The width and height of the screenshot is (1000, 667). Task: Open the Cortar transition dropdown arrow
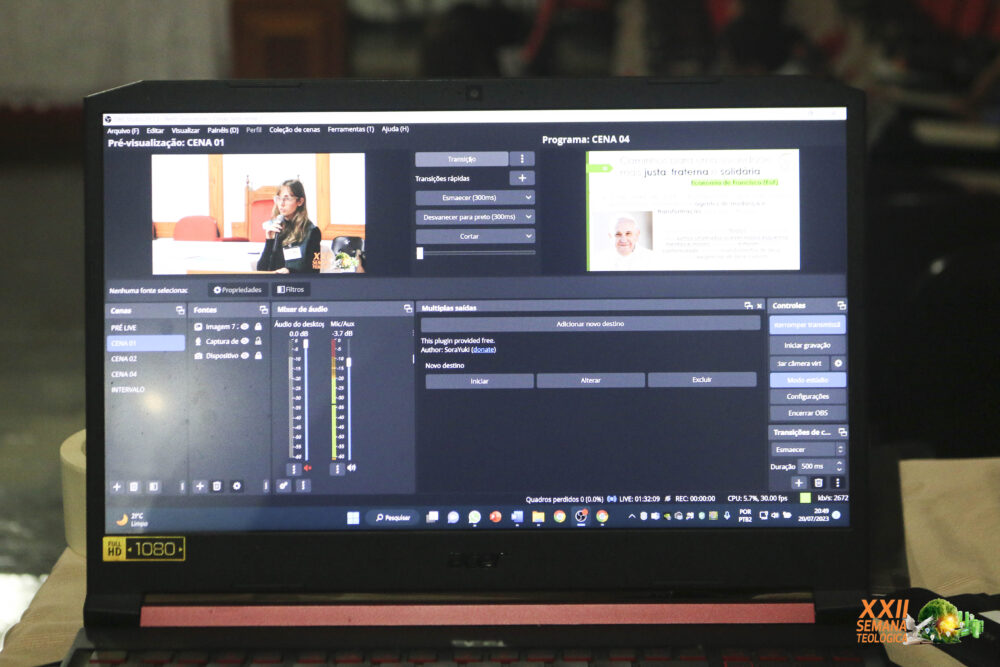(527, 236)
